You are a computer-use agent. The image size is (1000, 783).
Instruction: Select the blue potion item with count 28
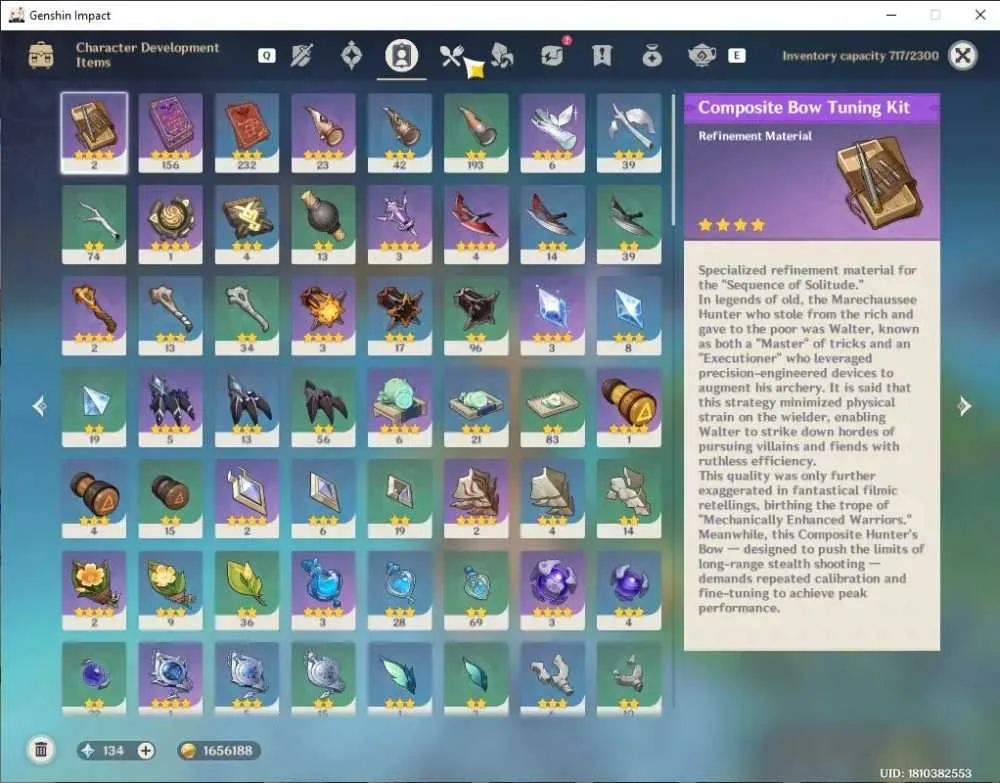400,590
